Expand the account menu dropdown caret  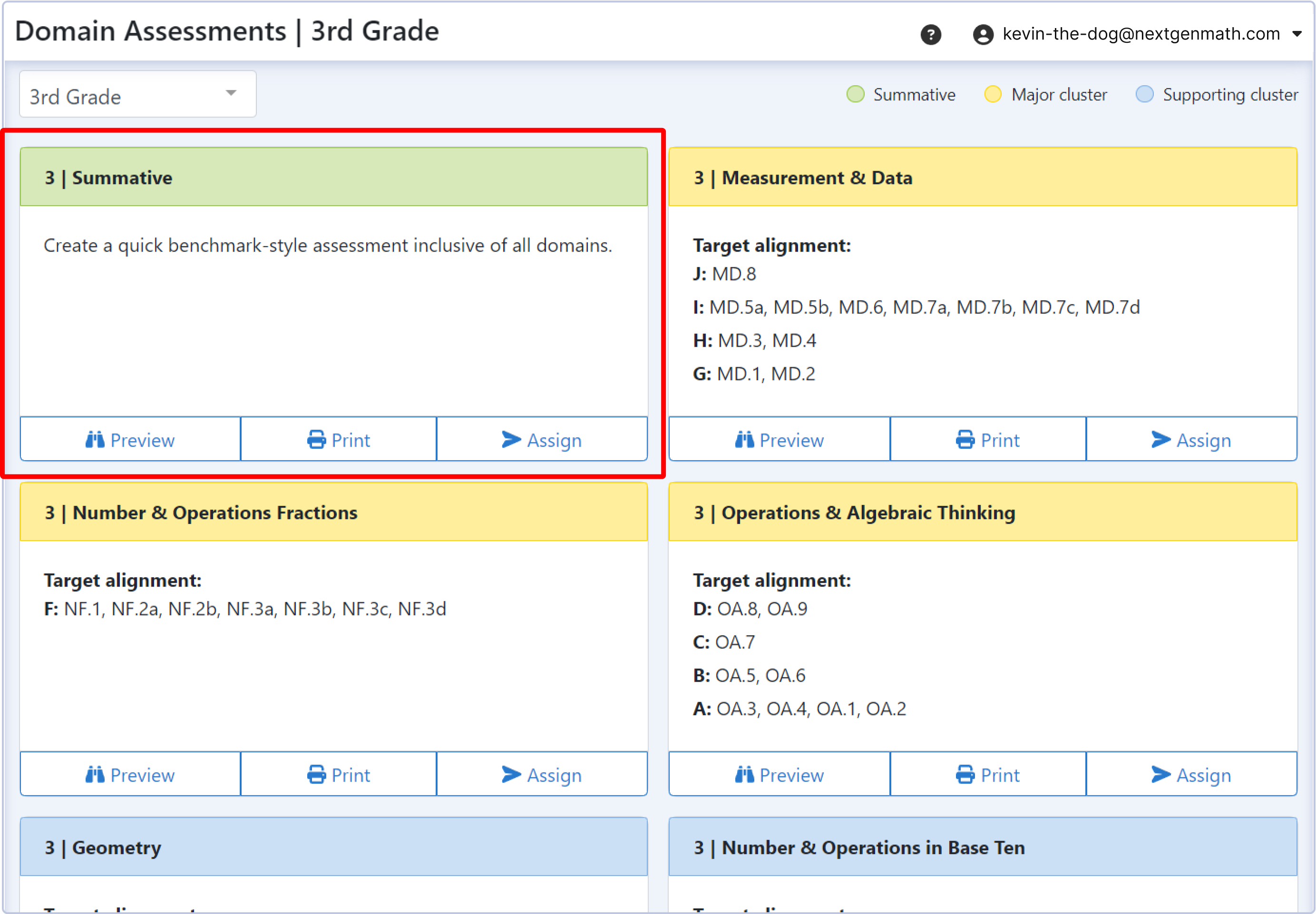(1297, 34)
